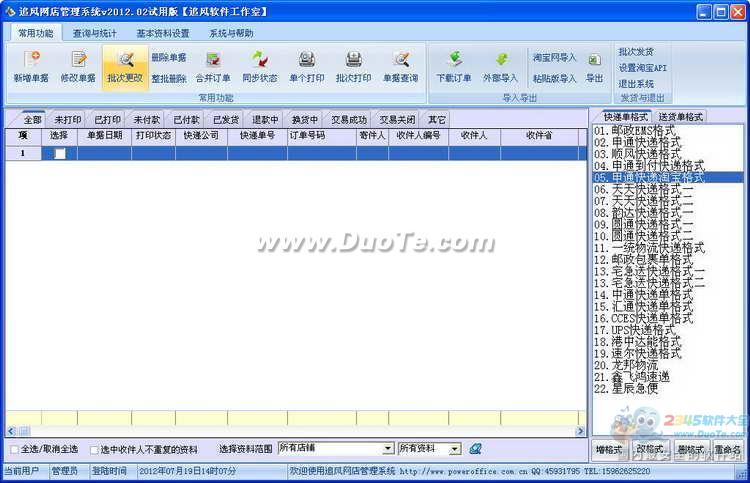Image resolution: width=750 pixels, height=483 pixels.
Task: Switch to the 送货单格式 tab
Action: click(x=680, y=117)
